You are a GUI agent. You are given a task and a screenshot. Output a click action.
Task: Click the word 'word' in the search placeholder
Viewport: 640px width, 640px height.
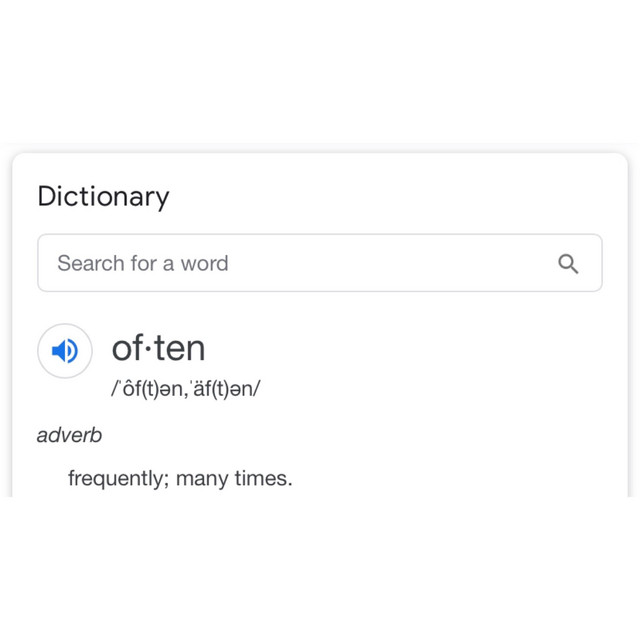[x=204, y=264]
